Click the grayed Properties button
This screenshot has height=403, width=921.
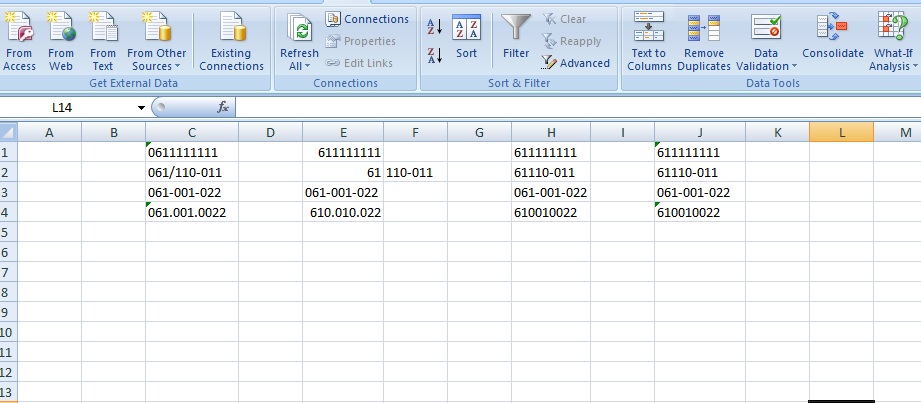pyautogui.click(x=361, y=41)
